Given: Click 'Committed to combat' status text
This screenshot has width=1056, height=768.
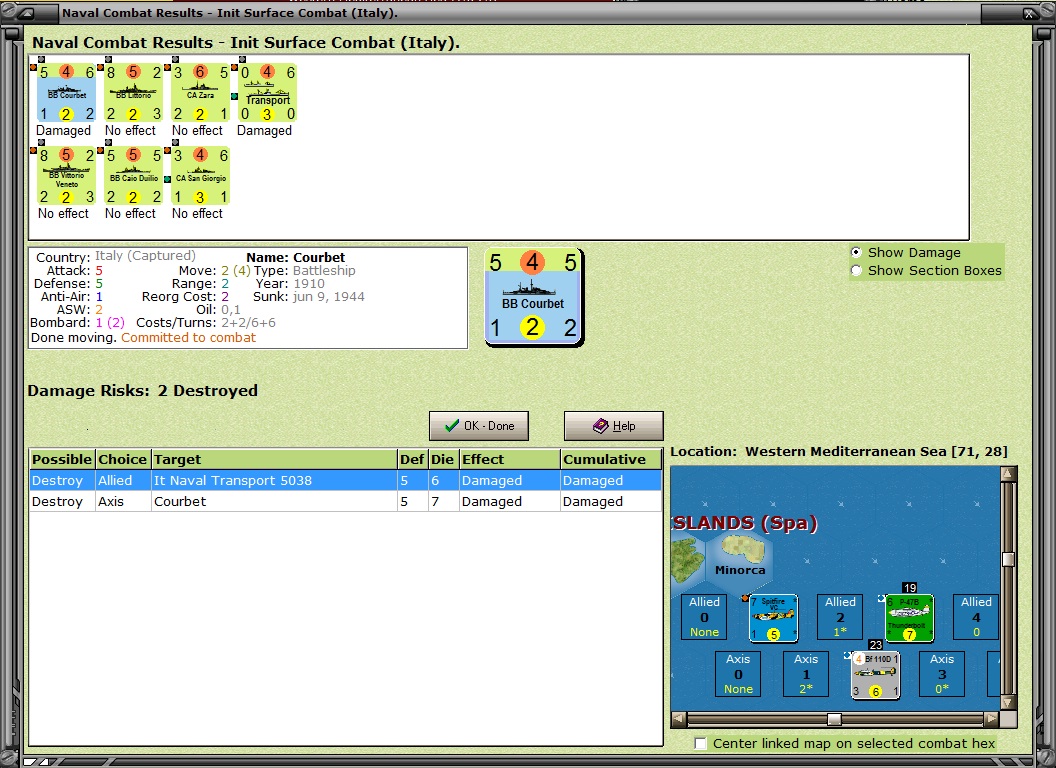Looking at the screenshot, I should [189, 338].
